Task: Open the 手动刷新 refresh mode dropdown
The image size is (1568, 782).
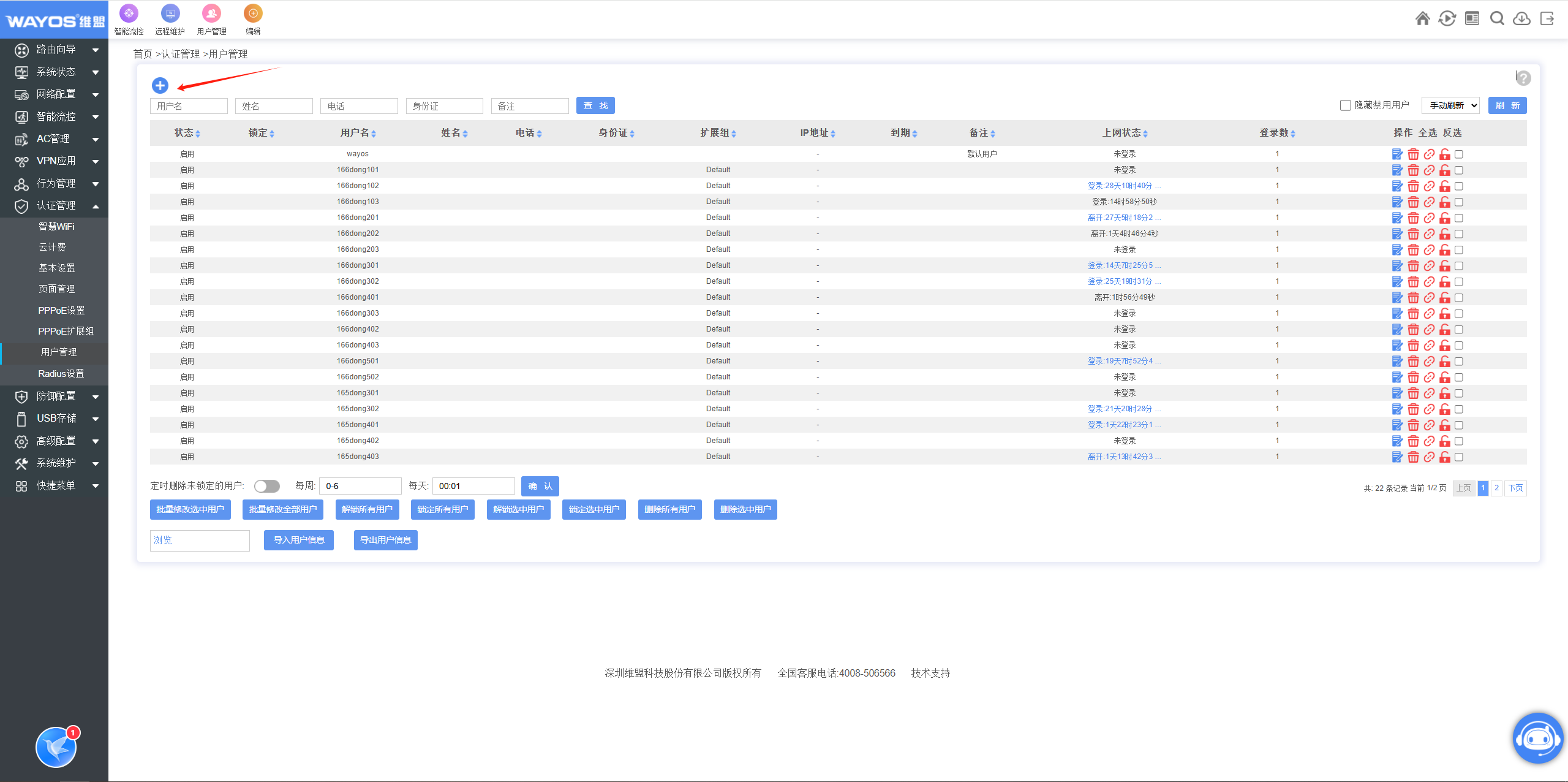Action: 1450,105
